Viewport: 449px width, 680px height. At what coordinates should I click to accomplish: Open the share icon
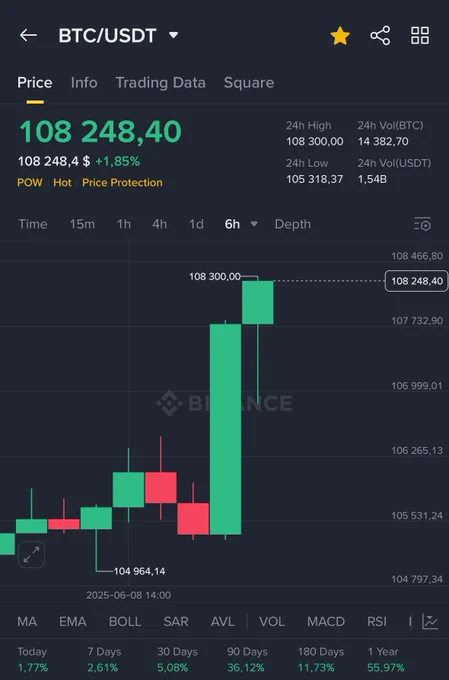(x=380, y=36)
